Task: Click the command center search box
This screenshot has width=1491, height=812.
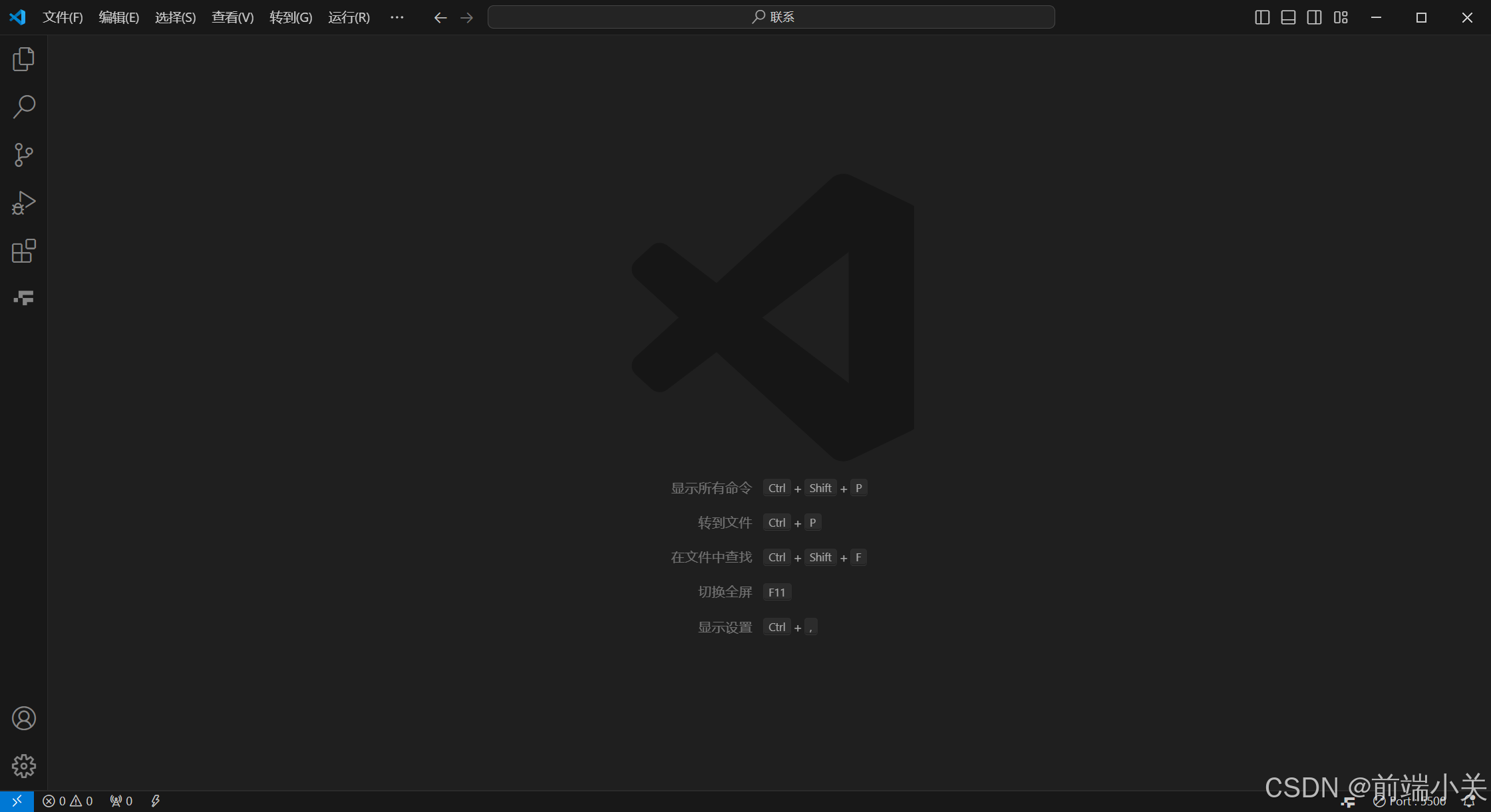Action: click(x=770, y=17)
